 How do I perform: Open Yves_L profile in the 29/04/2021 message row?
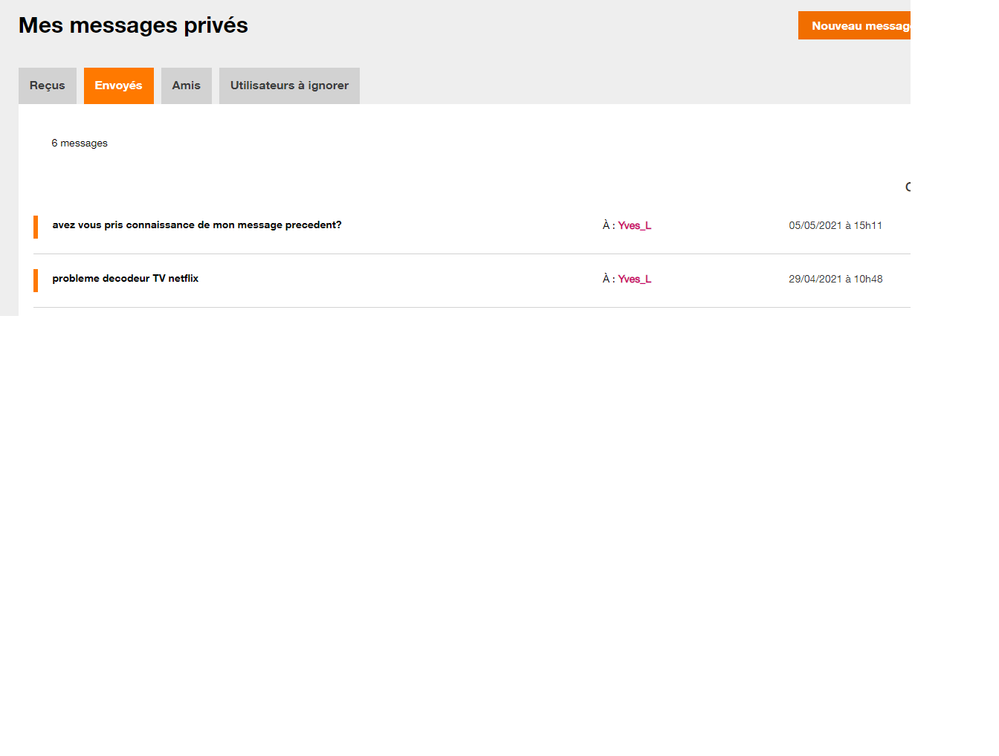[634, 280]
